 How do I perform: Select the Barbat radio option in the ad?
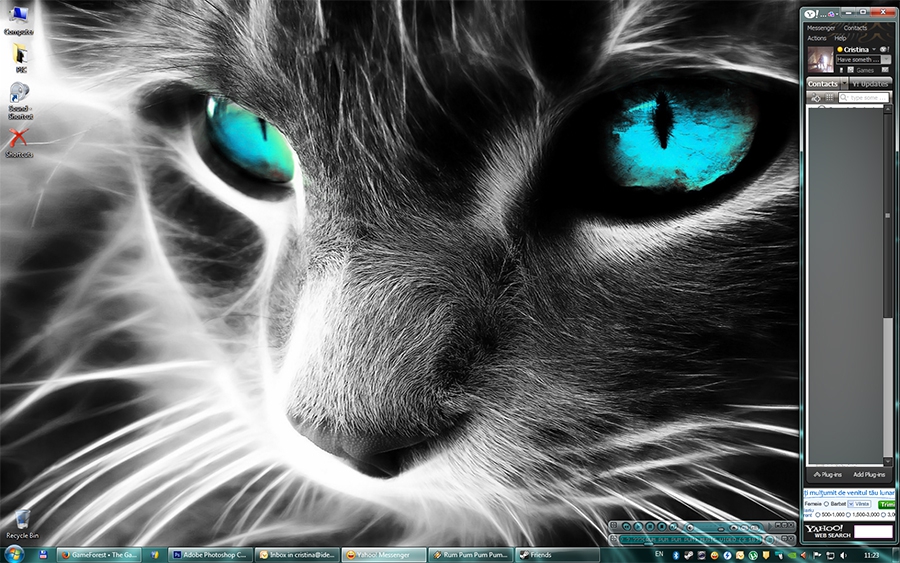click(x=827, y=504)
